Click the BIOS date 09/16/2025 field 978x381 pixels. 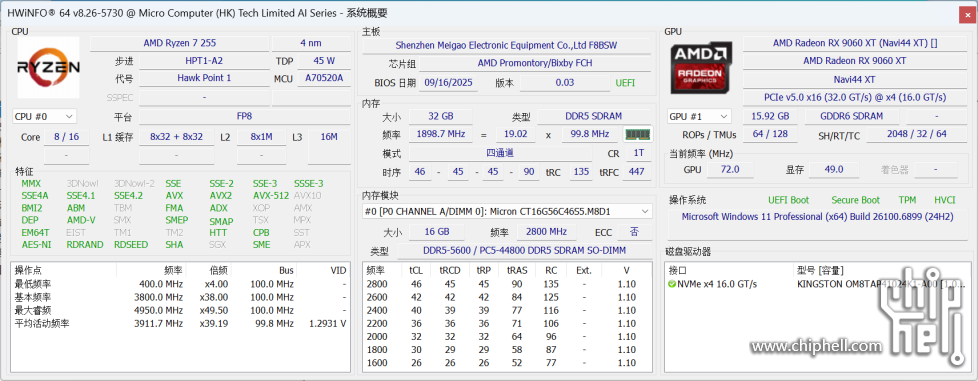pos(448,82)
